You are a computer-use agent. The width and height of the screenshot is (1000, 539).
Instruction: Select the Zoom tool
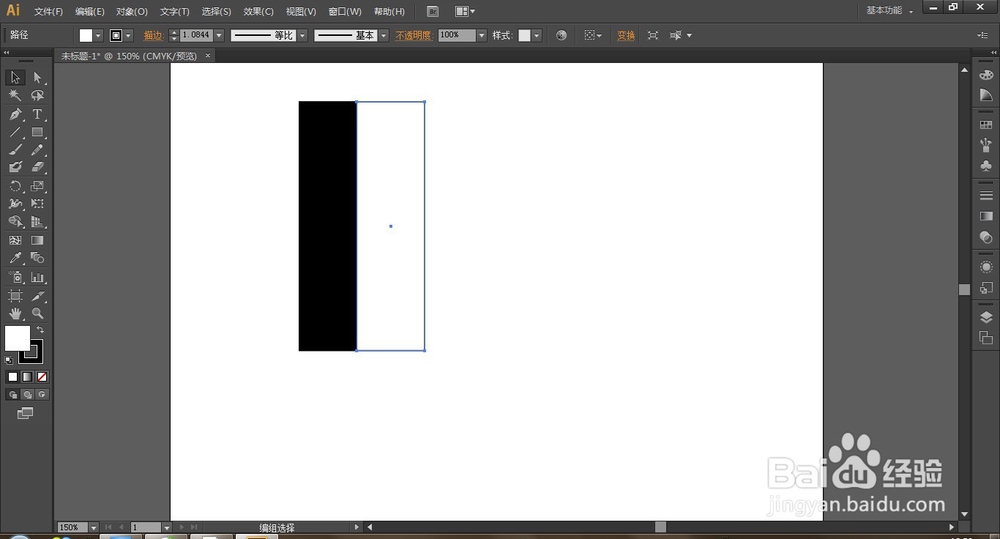(37, 314)
